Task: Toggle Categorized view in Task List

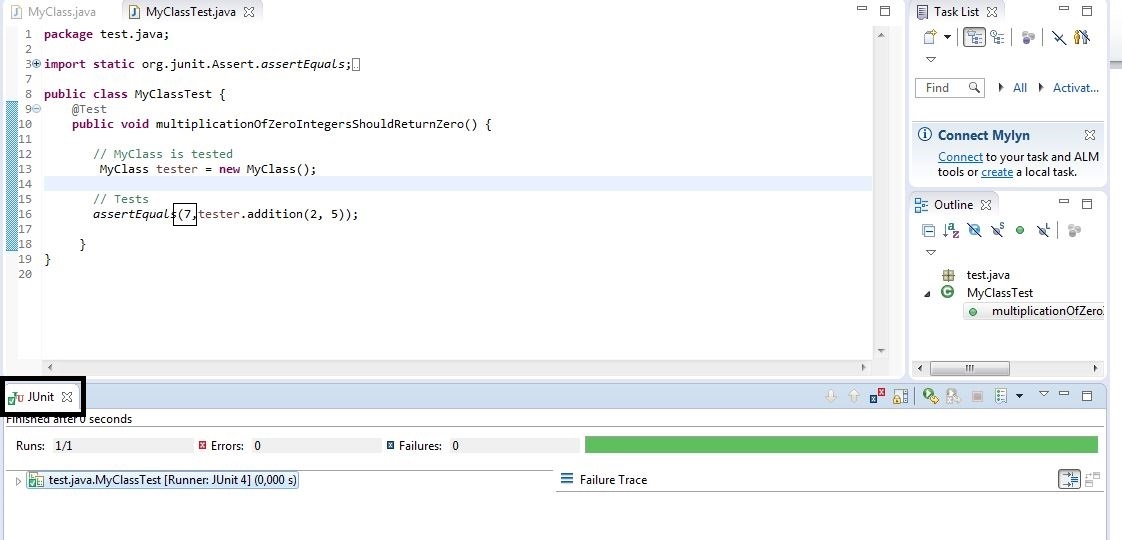Action: pos(973,38)
